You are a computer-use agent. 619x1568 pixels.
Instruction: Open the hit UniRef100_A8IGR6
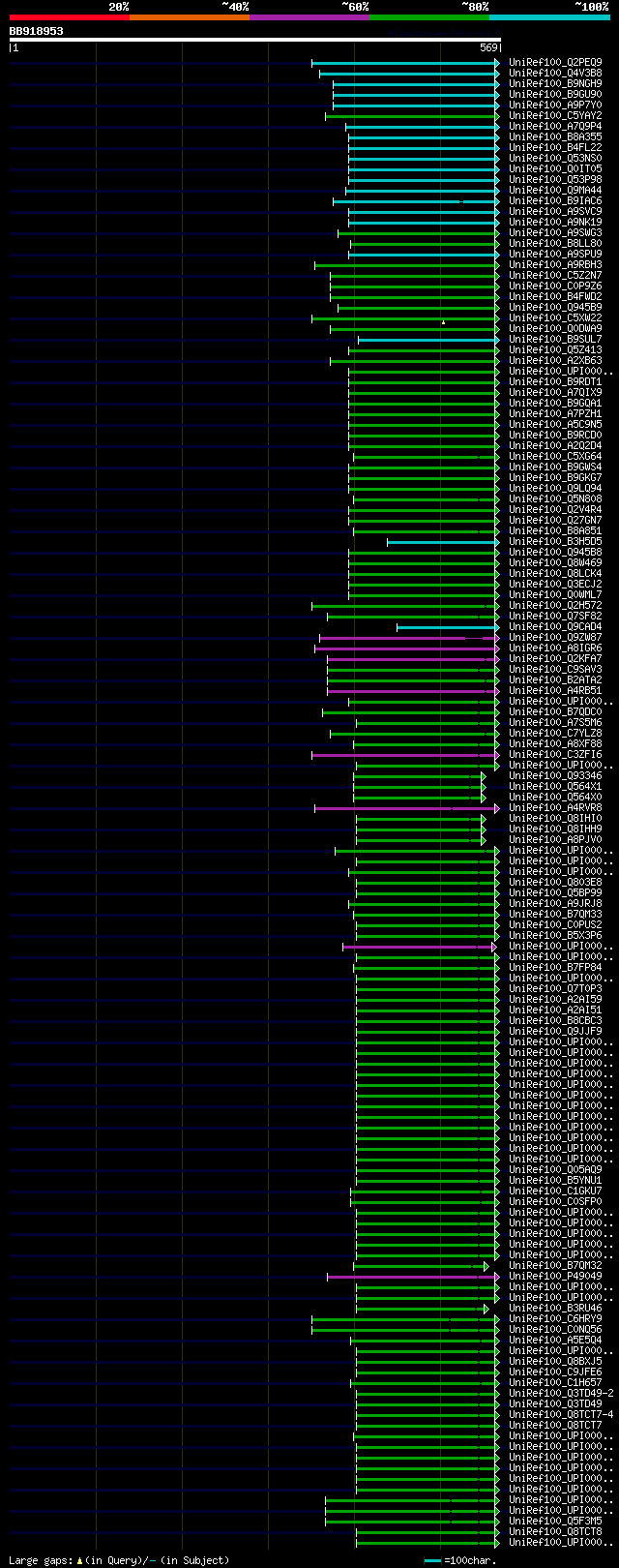pos(555,648)
